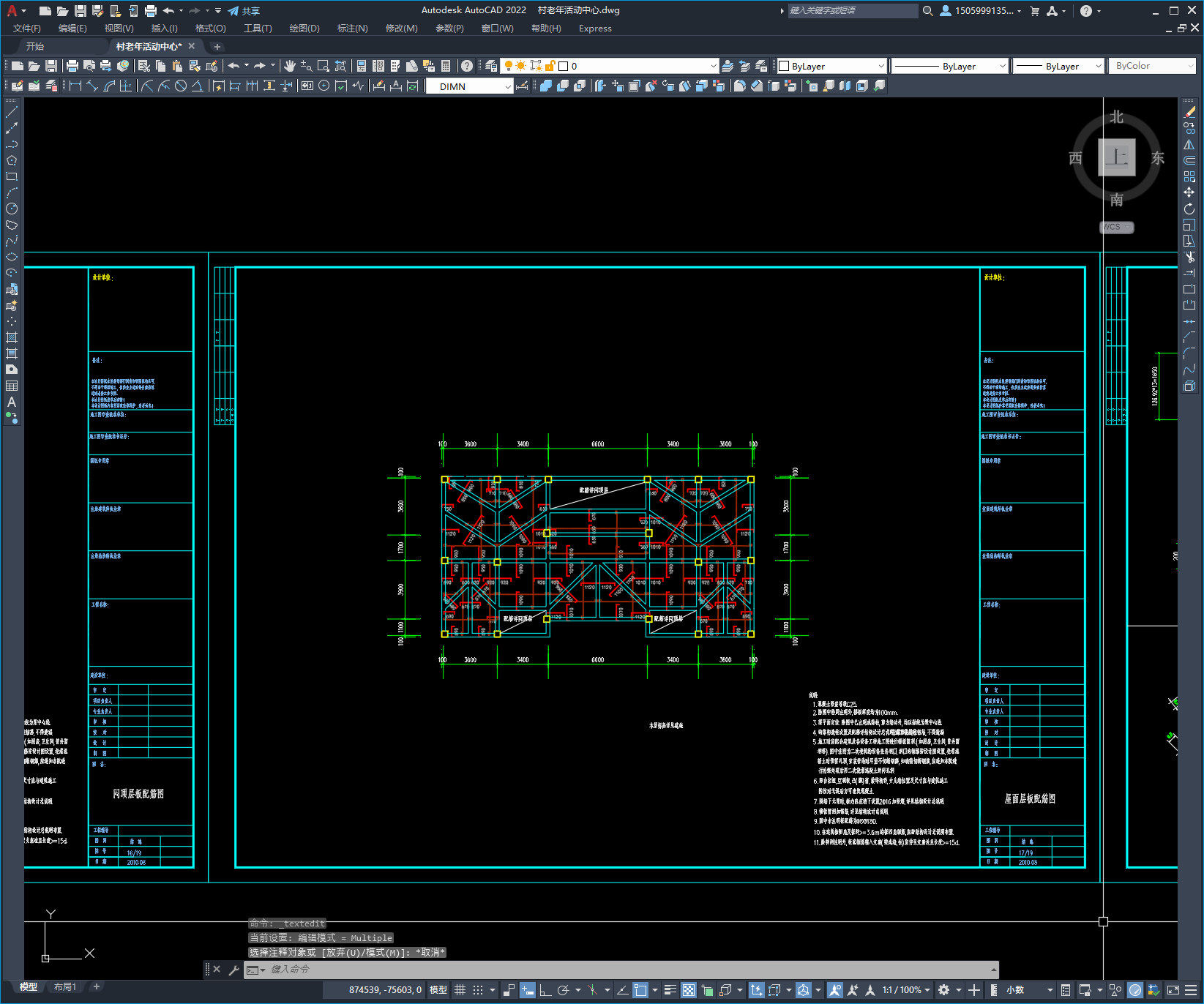Click the WCS button under the ViewCube
The height and width of the screenshot is (1004, 1204).
tap(1116, 227)
